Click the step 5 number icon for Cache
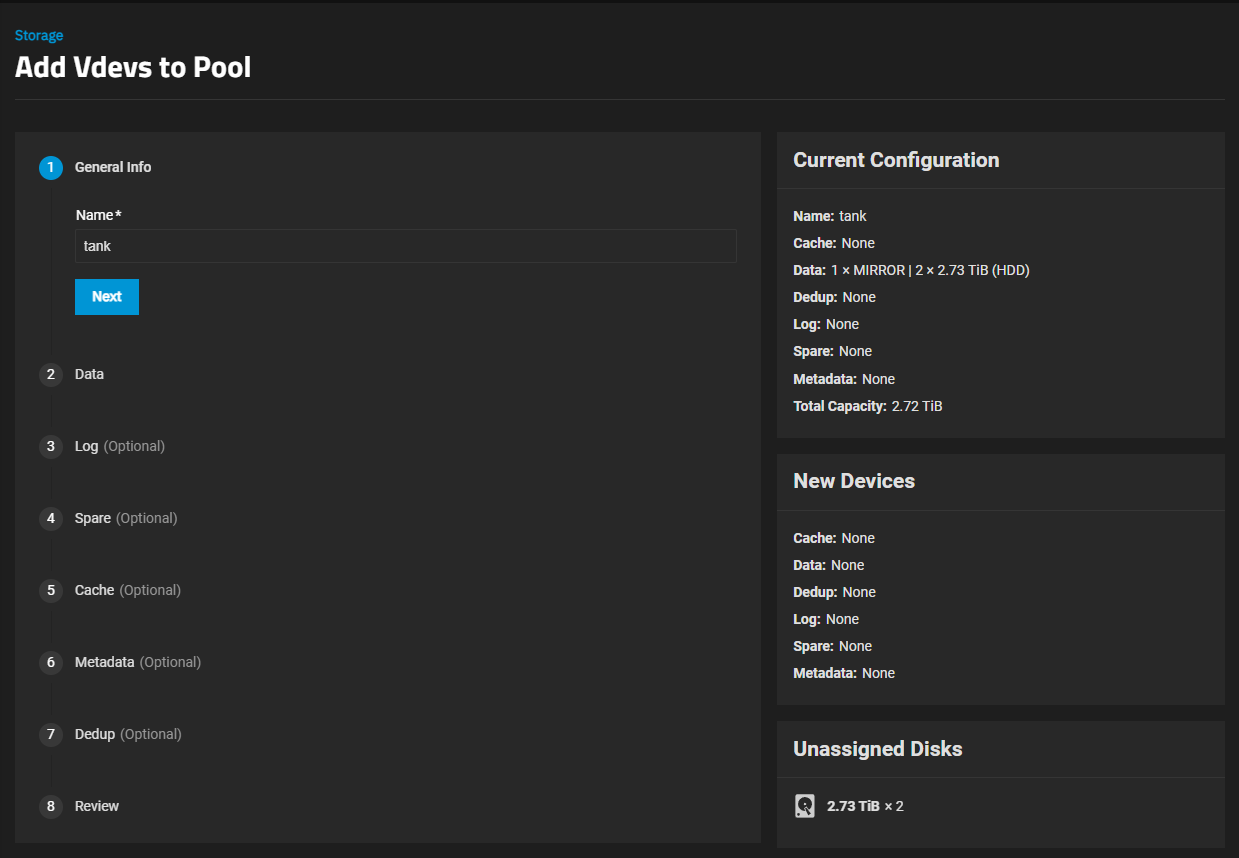The image size is (1239, 858). (51, 590)
